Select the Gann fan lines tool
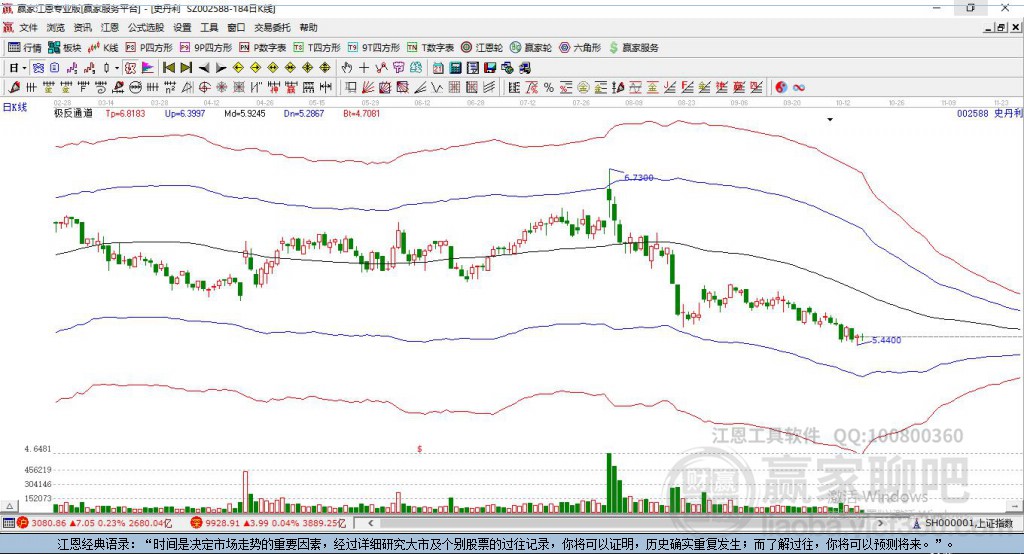The image size is (1024, 554). tap(368, 87)
